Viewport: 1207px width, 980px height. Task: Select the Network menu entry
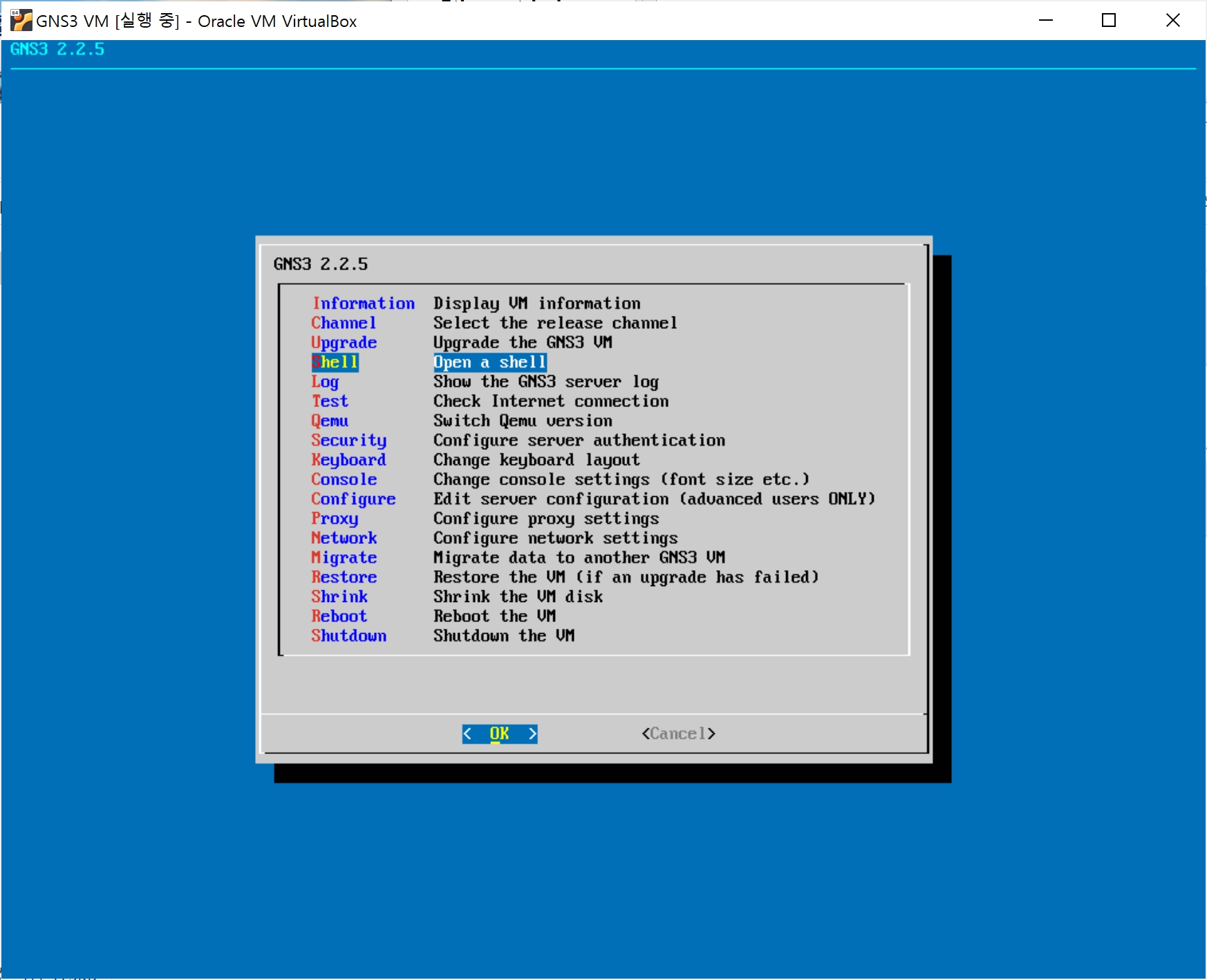coord(344,538)
